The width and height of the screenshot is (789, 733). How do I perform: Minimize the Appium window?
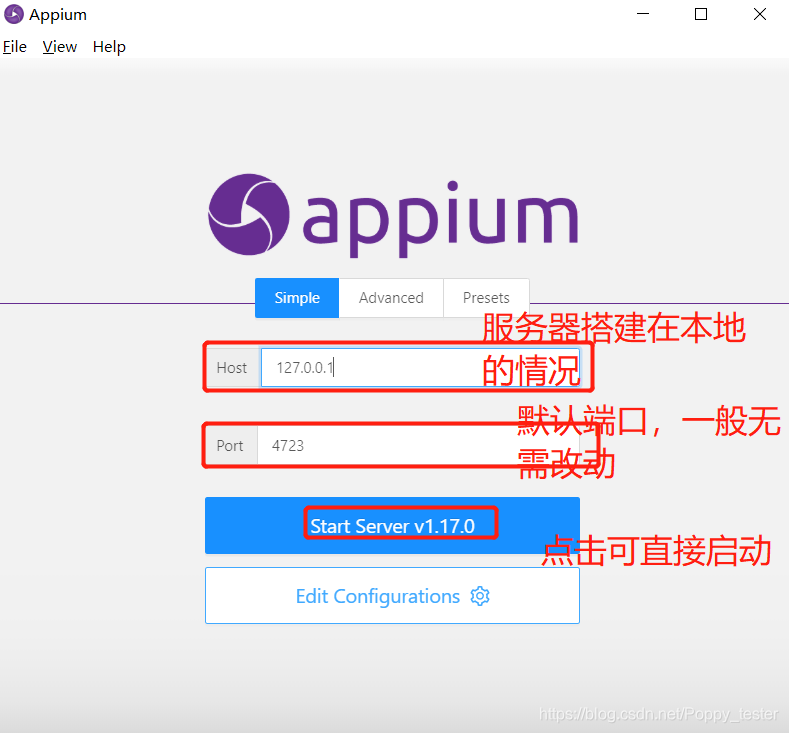pos(643,14)
